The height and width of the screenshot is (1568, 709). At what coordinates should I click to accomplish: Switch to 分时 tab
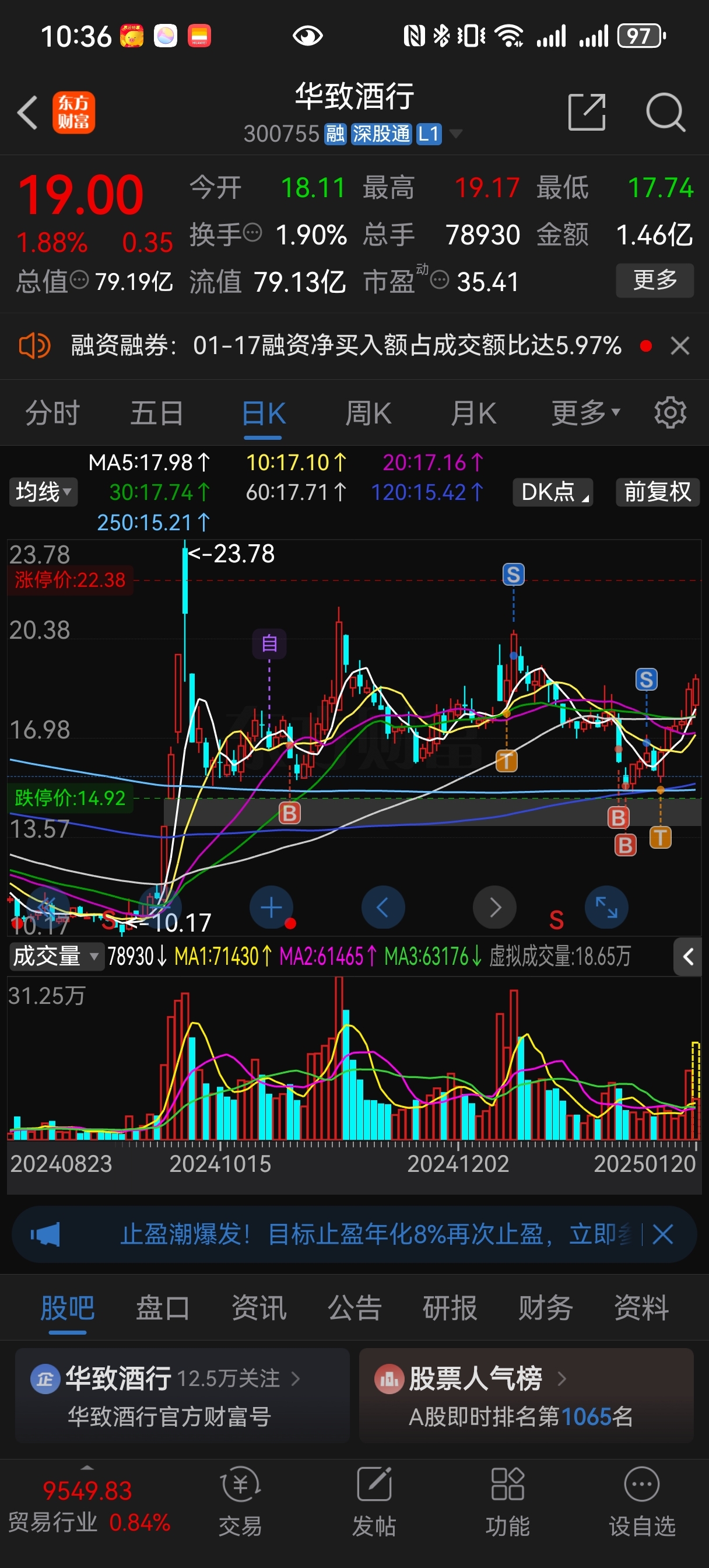click(x=52, y=414)
